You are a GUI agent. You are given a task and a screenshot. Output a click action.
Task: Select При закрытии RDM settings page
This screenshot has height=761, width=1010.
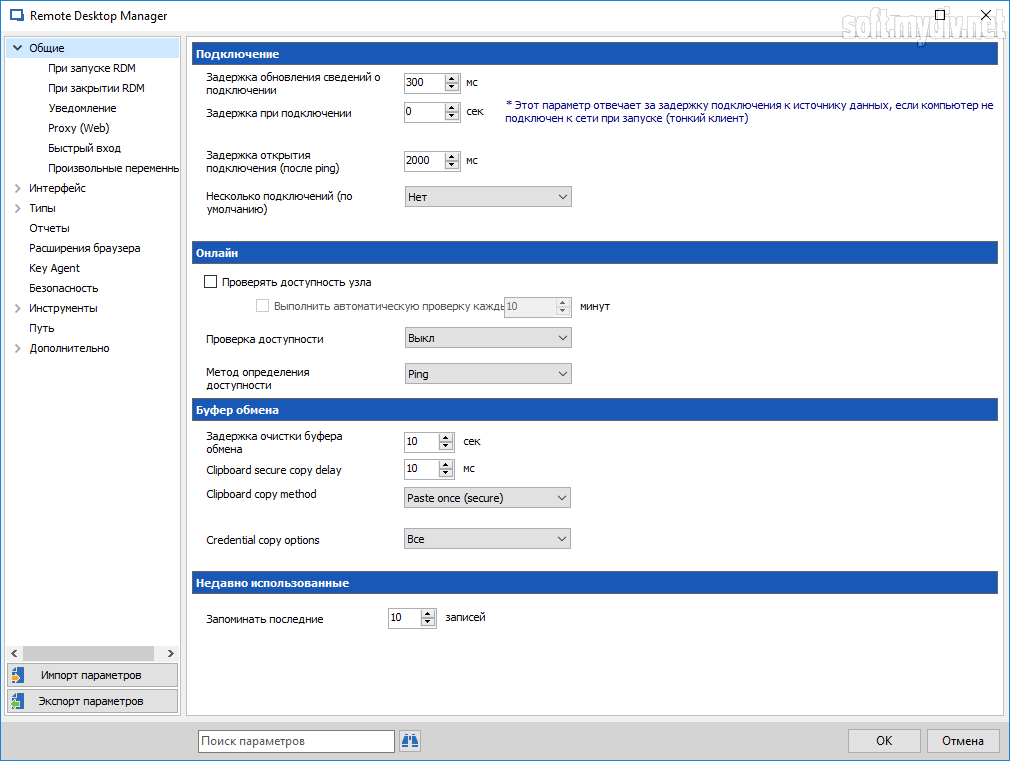tap(96, 88)
